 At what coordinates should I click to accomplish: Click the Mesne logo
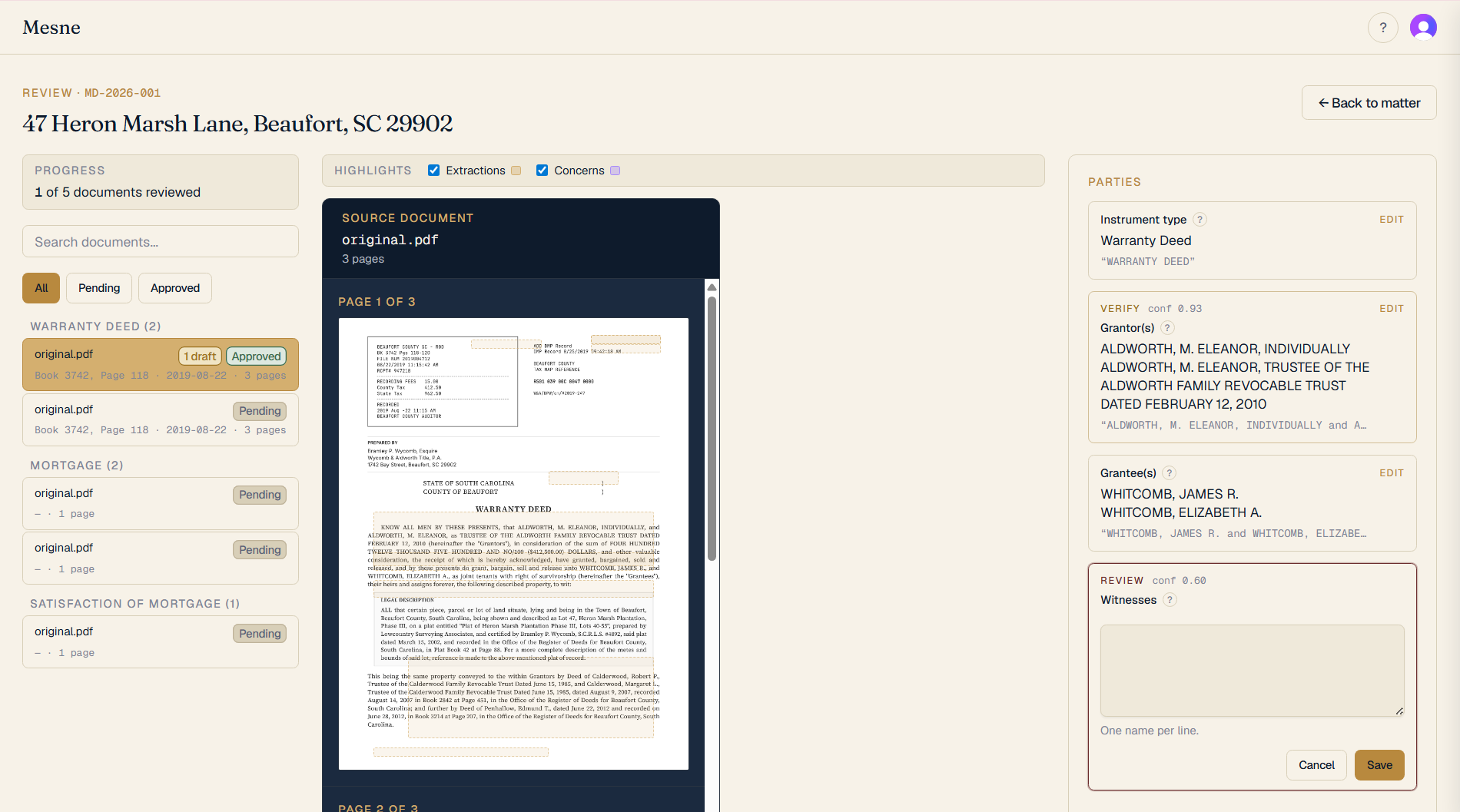tap(51, 28)
